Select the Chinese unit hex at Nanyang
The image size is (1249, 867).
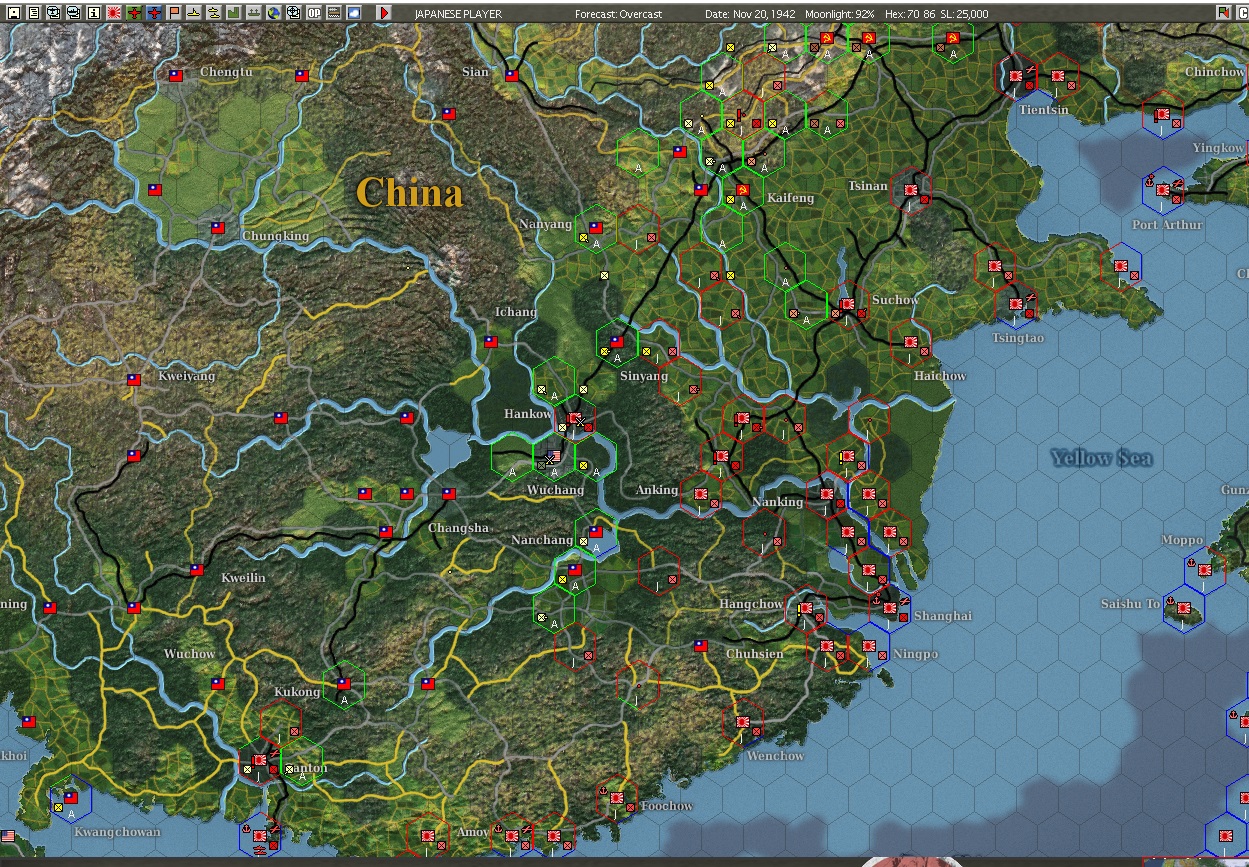point(595,229)
